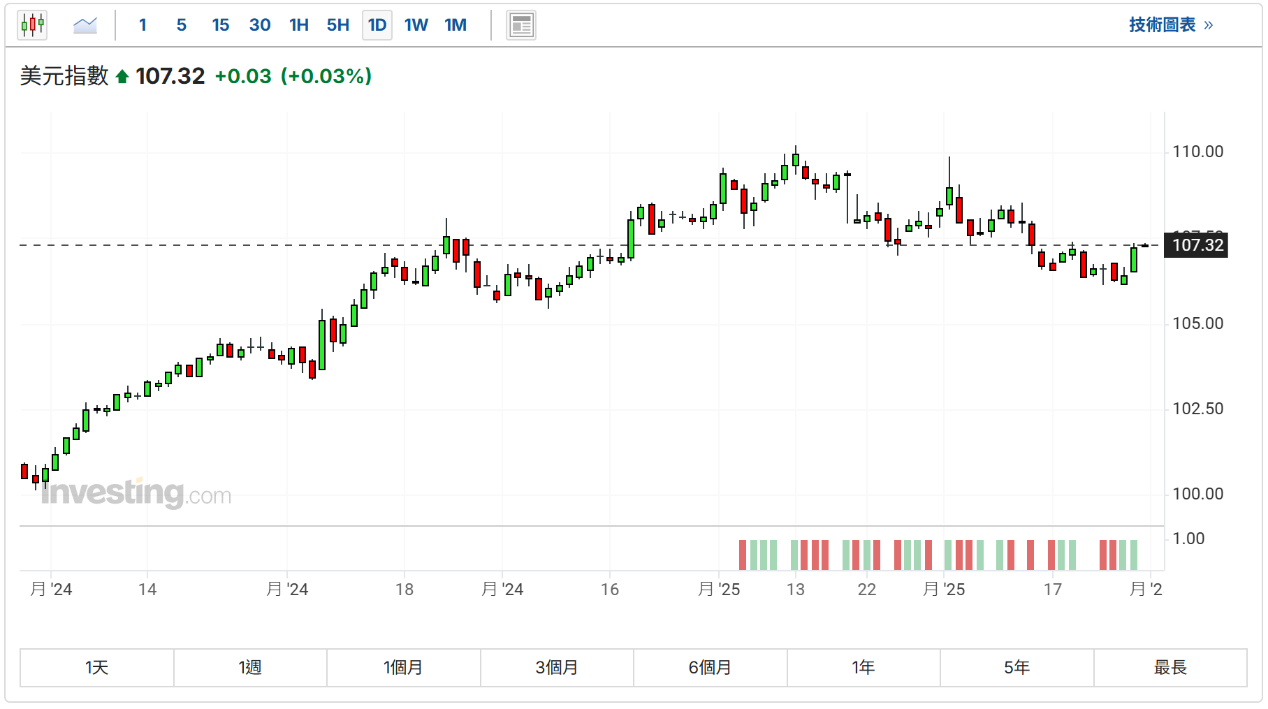Set interval to 1H
Viewport: 1268px width, 709px height.
pos(299,25)
